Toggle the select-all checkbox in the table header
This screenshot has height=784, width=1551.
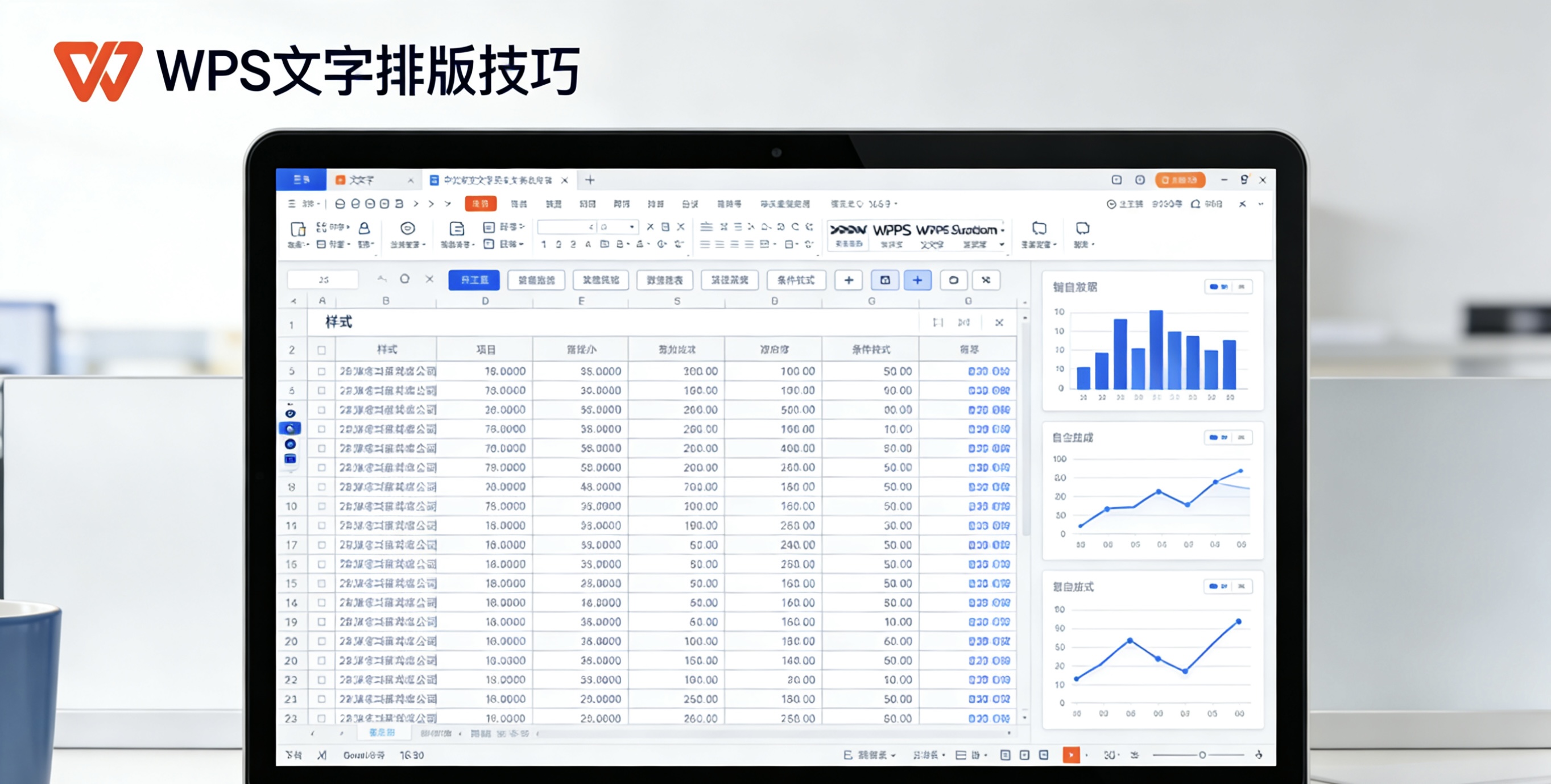point(321,349)
